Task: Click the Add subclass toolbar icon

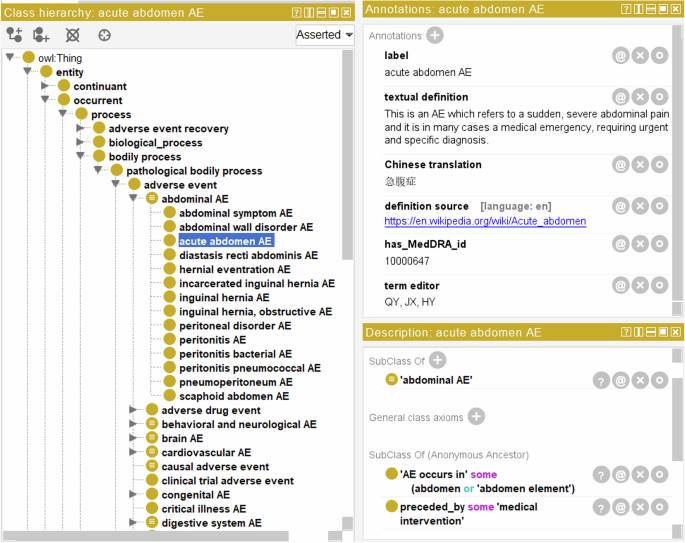Action: pos(14,34)
